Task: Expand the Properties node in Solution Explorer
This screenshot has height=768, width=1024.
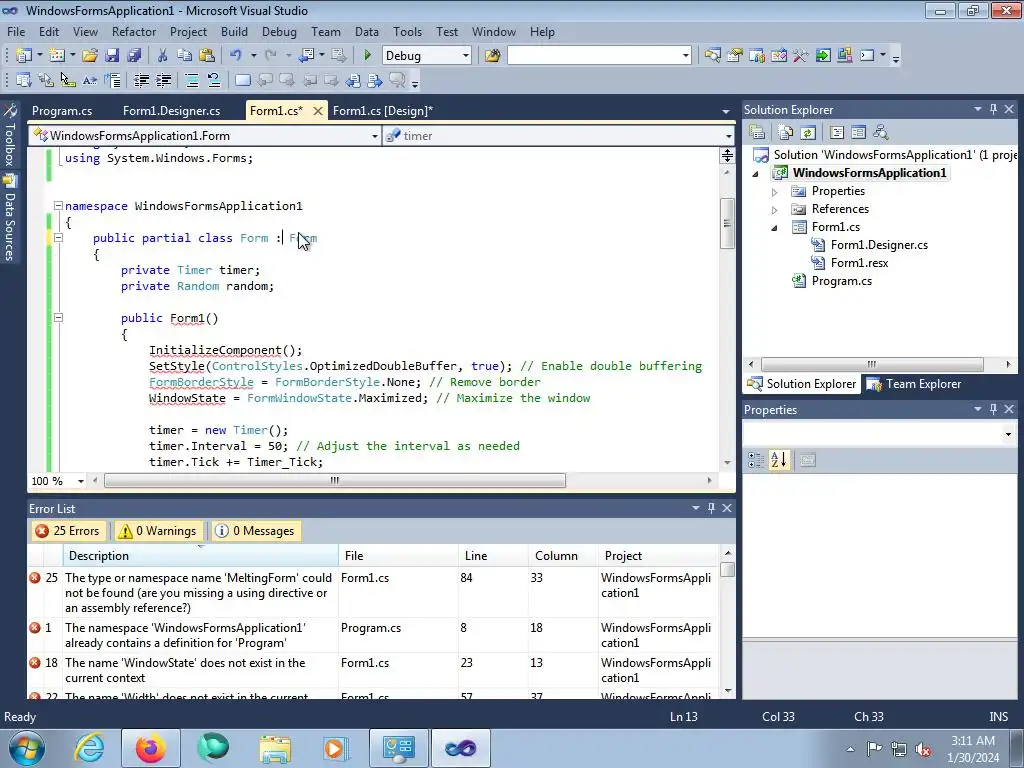Action: click(775, 192)
